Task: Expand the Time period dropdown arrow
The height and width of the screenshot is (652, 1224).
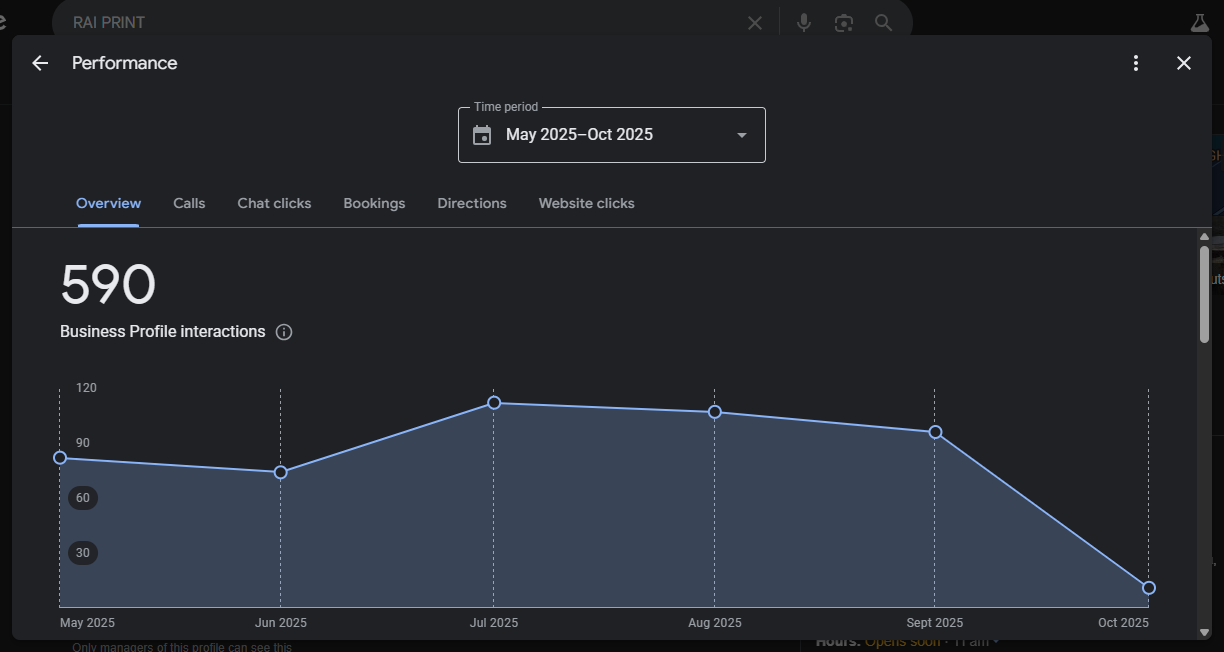Action: pos(742,135)
